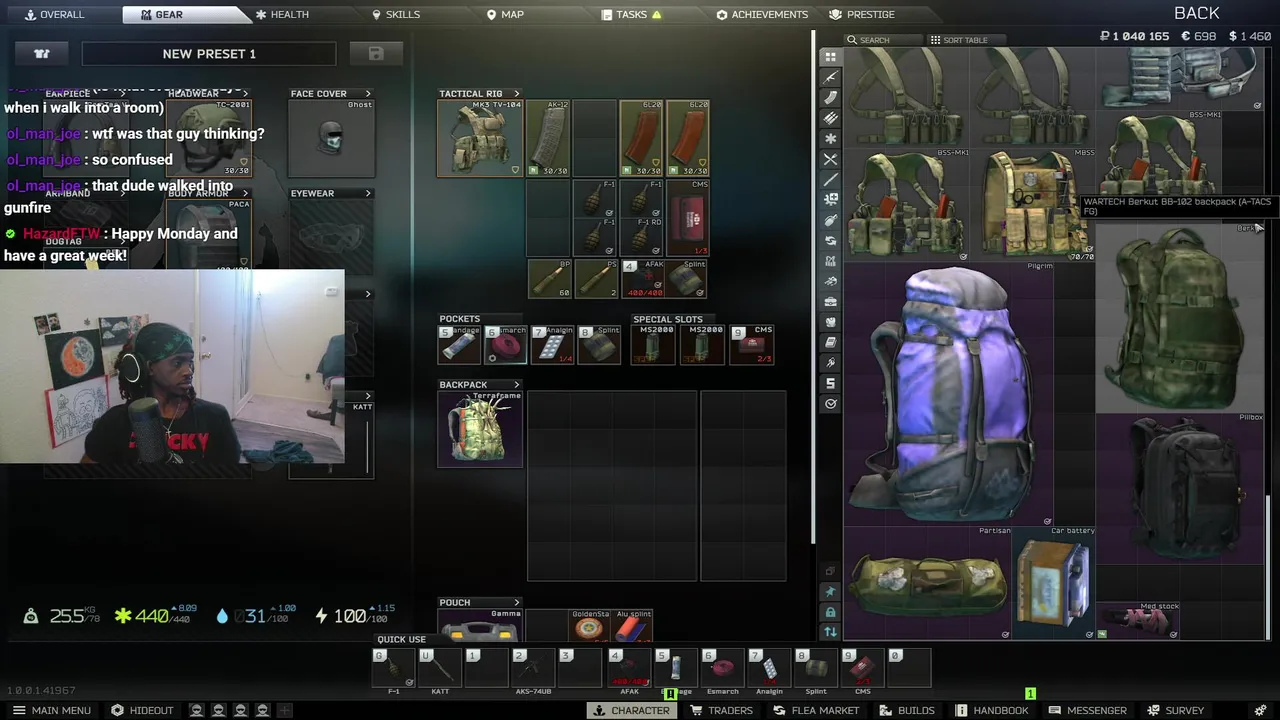Open the Map tab
Screen dimensions: 1280x720
(505, 14)
